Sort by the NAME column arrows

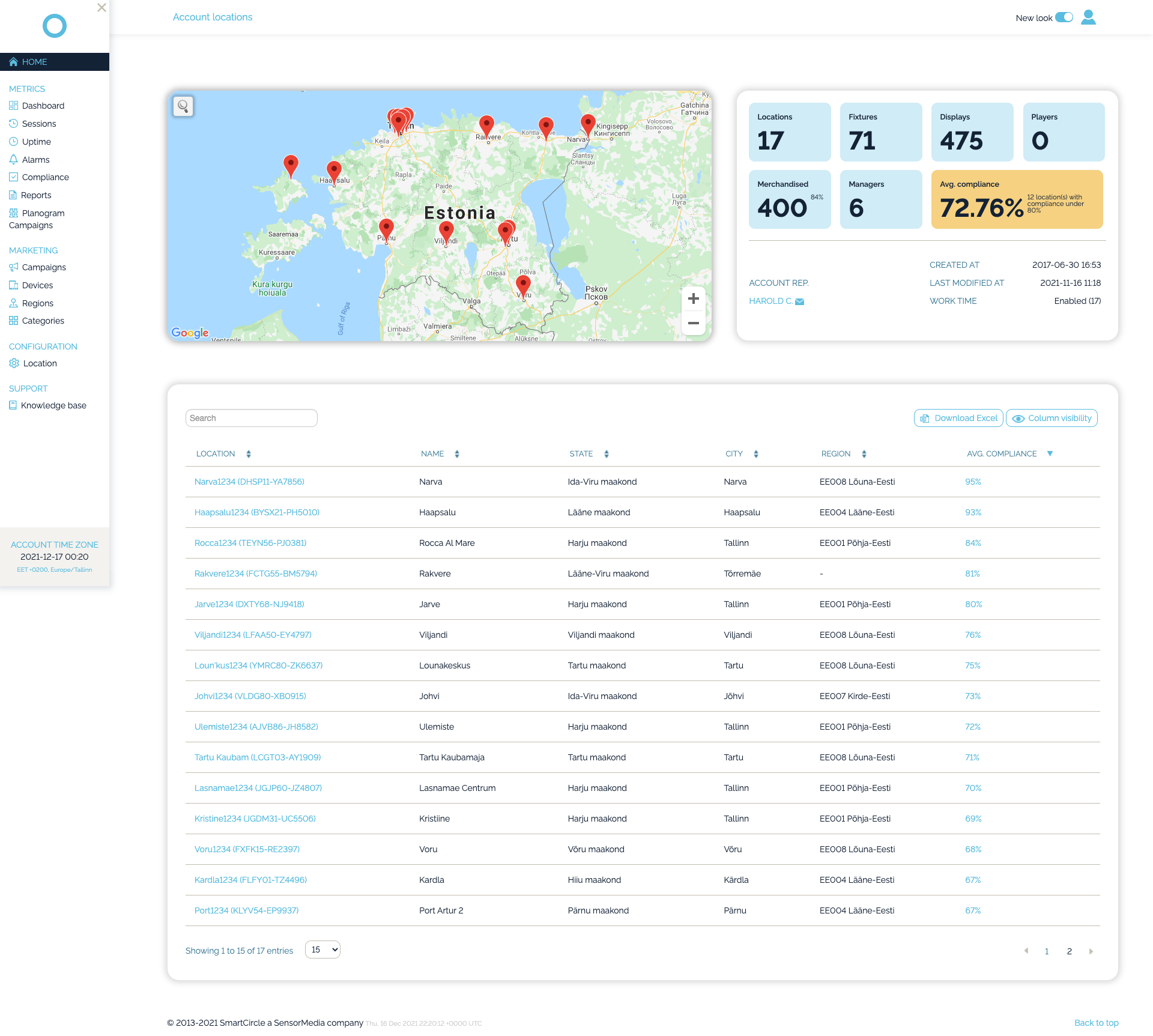(457, 454)
